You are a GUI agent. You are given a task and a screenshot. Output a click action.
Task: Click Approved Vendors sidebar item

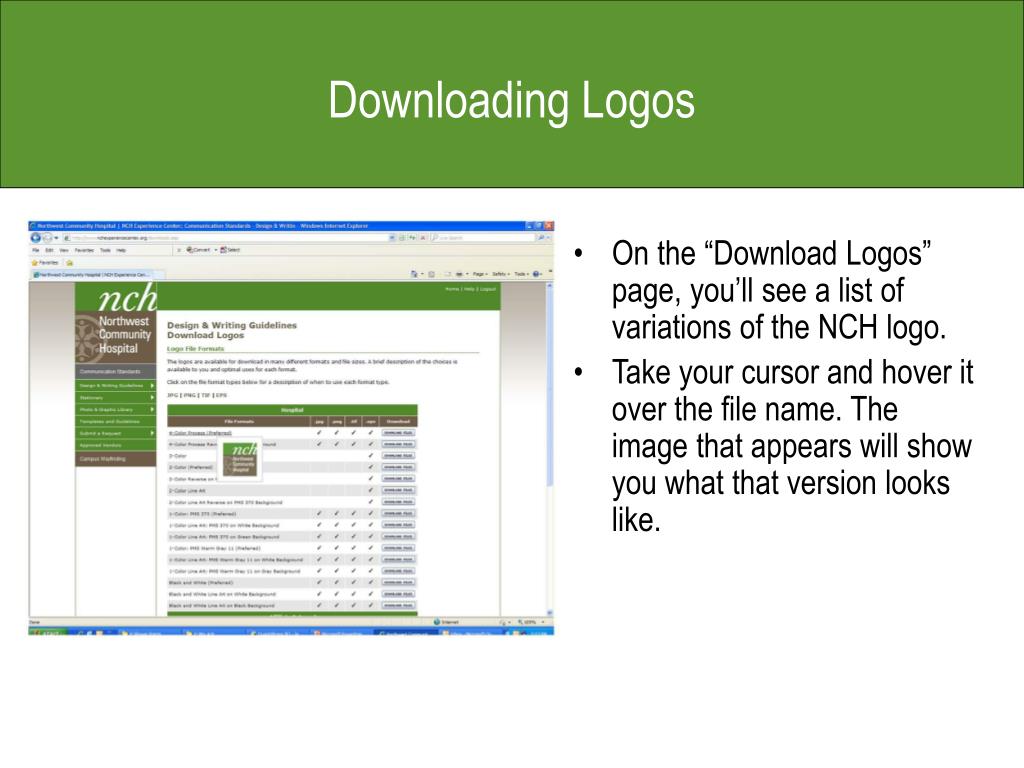pyautogui.click(x=116, y=445)
